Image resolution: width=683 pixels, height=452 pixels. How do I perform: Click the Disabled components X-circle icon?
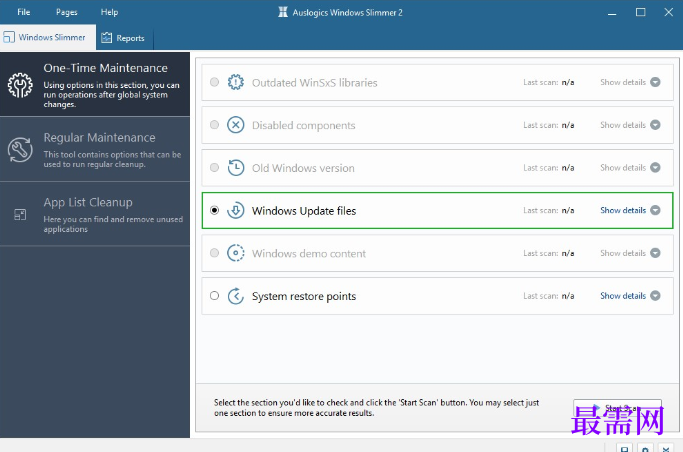click(x=236, y=125)
